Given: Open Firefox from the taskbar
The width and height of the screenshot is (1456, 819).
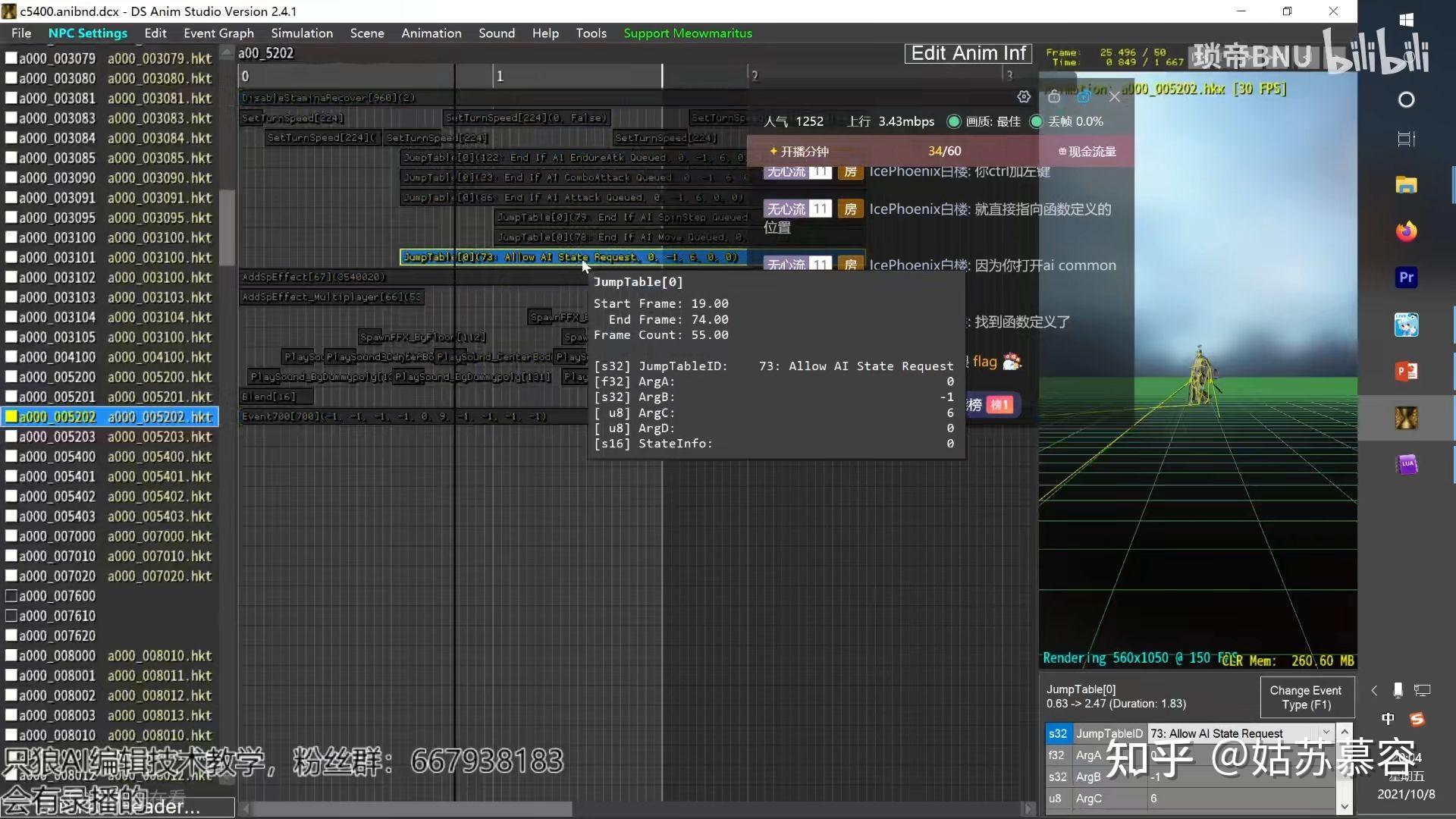Looking at the screenshot, I should click(1406, 231).
